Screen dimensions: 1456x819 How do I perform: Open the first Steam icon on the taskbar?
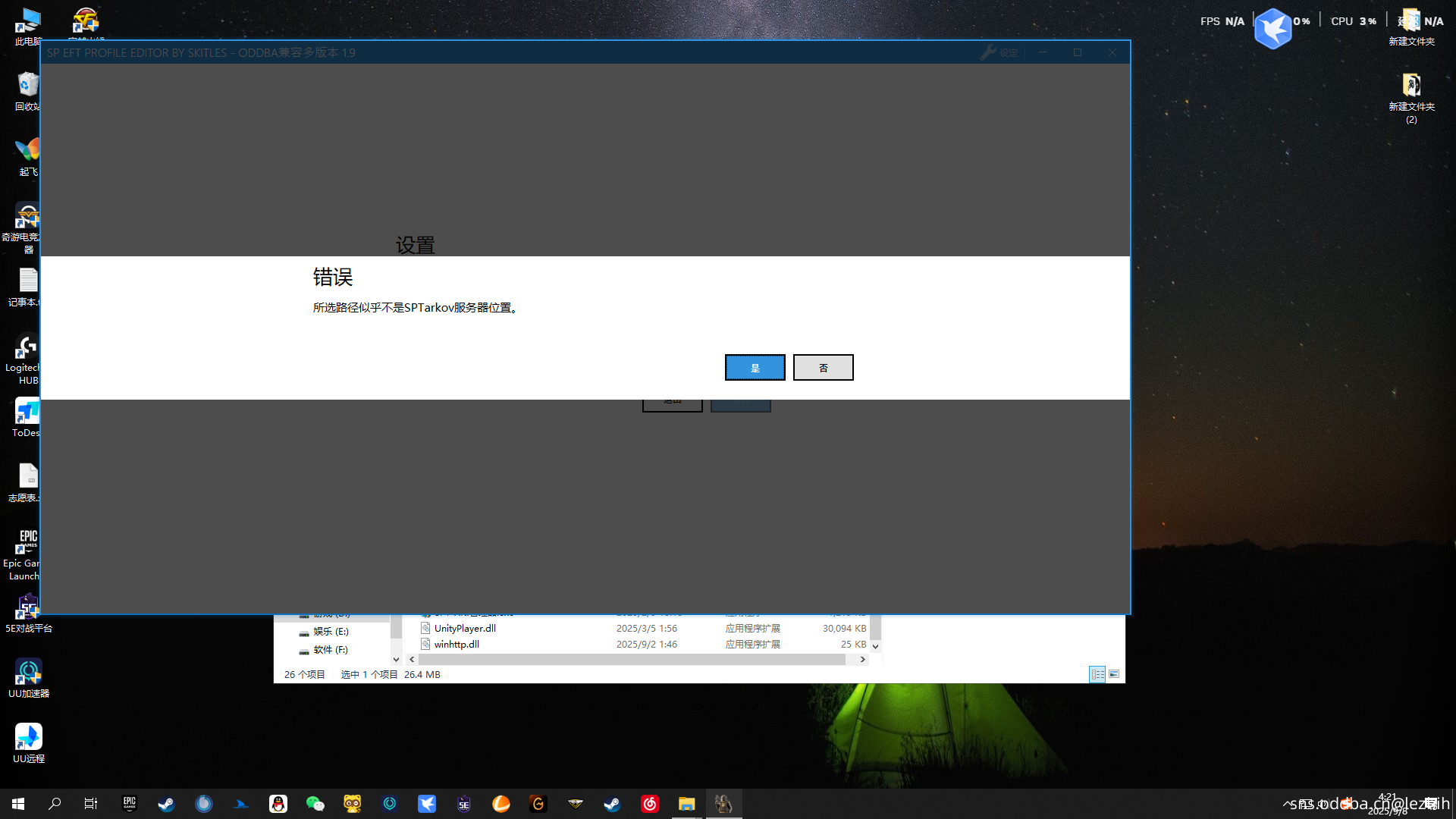[166, 804]
